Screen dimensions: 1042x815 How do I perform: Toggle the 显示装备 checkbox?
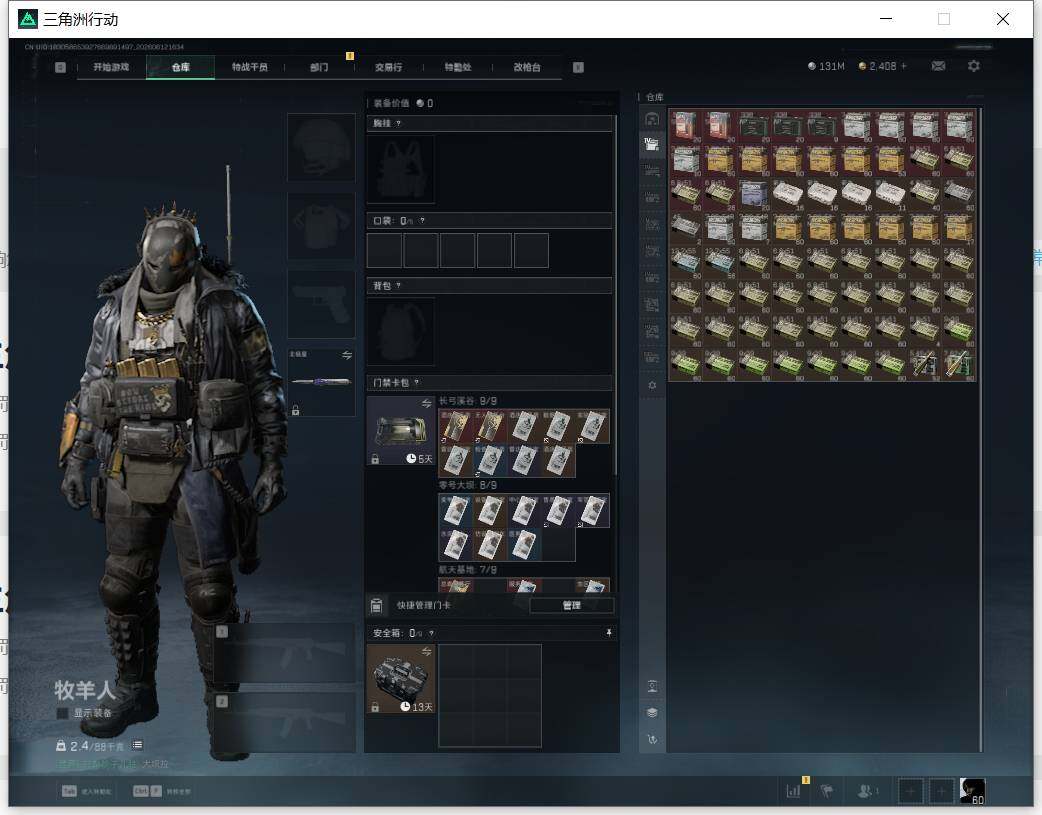[62, 713]
